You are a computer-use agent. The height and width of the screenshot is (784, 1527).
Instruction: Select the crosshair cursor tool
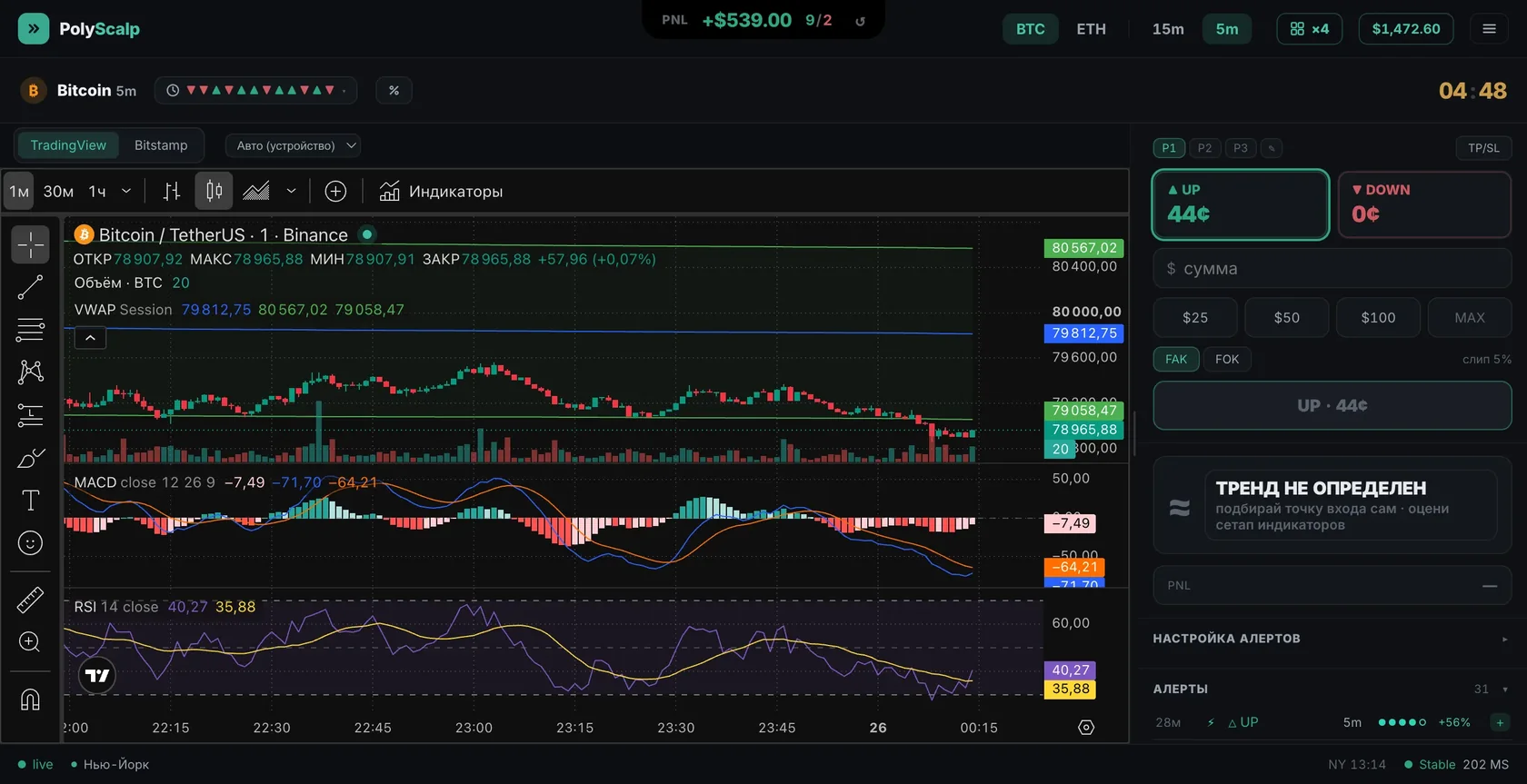[x=30, y=245]
